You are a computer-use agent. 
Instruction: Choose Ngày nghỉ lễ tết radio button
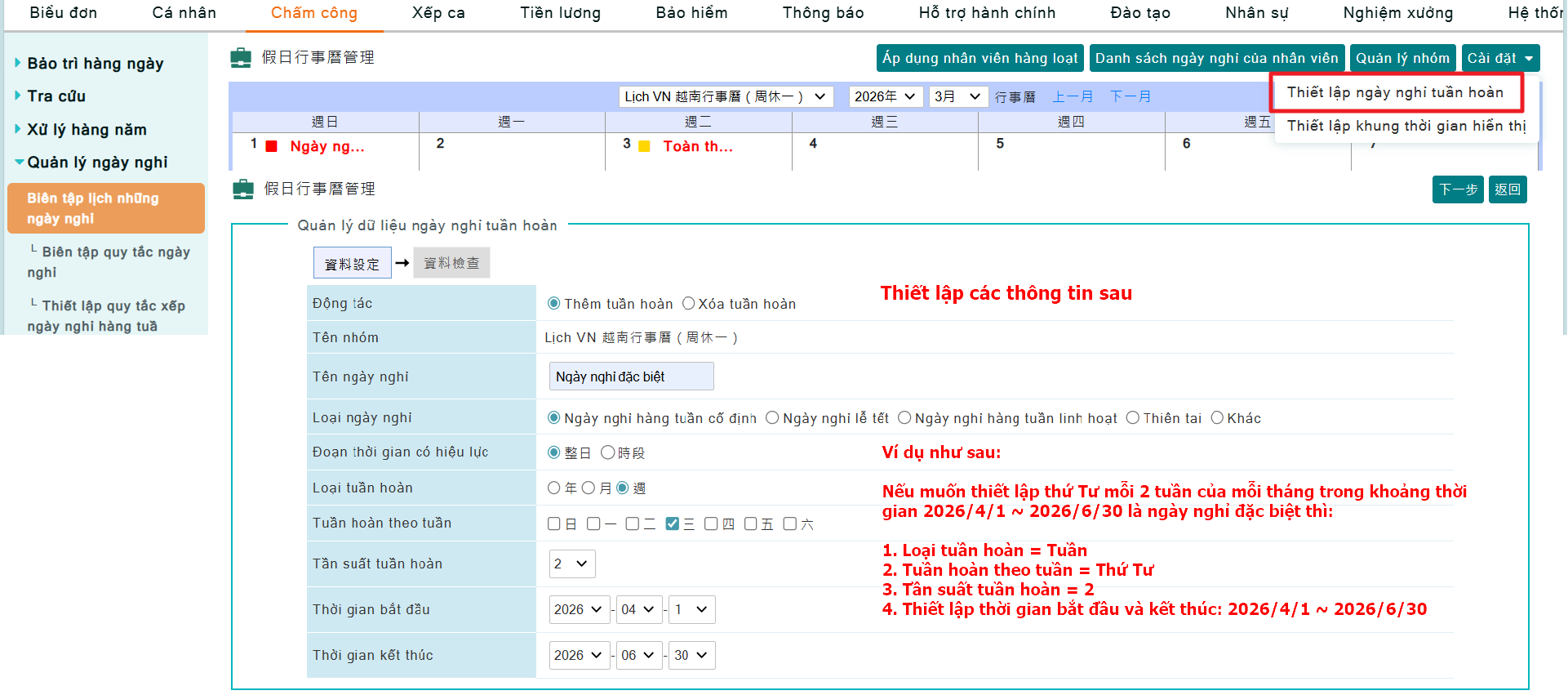pos(772,418)
